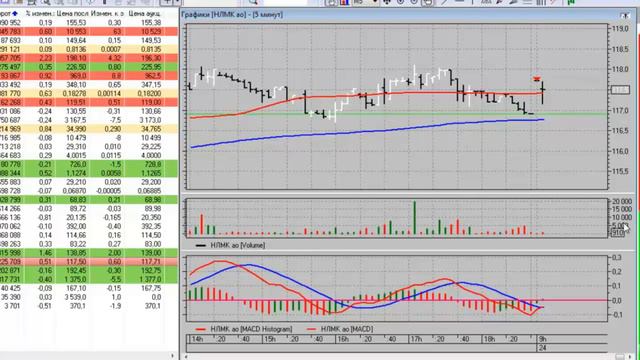Click the 17h label on the time axis
The image size is (640, 360).
tap(416, 339)
